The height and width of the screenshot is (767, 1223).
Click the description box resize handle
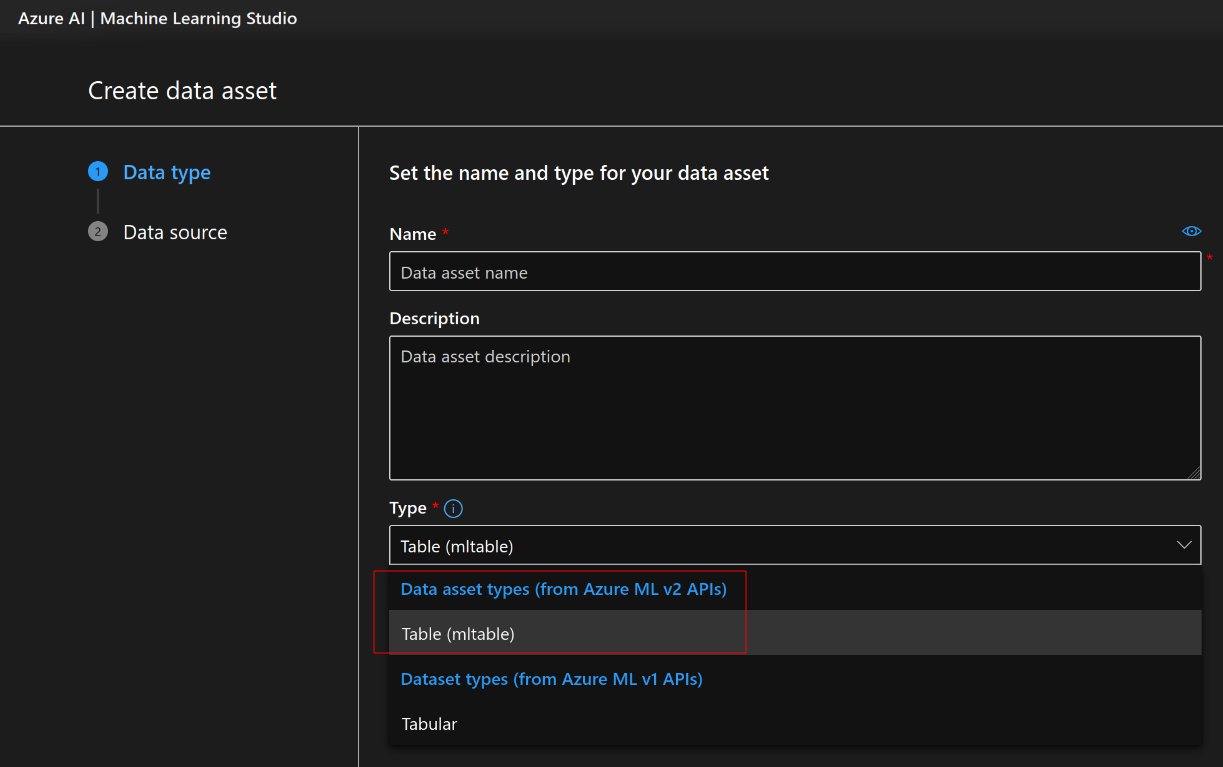(x=1194, y=473)
